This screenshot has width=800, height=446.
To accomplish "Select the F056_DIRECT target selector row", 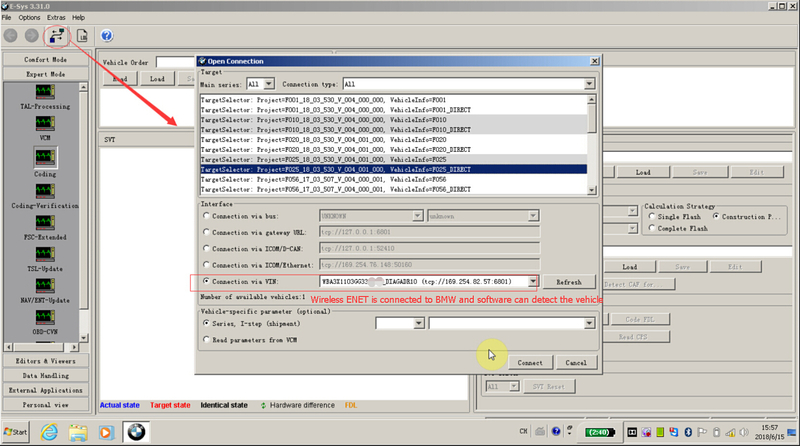I will (393, 189).
